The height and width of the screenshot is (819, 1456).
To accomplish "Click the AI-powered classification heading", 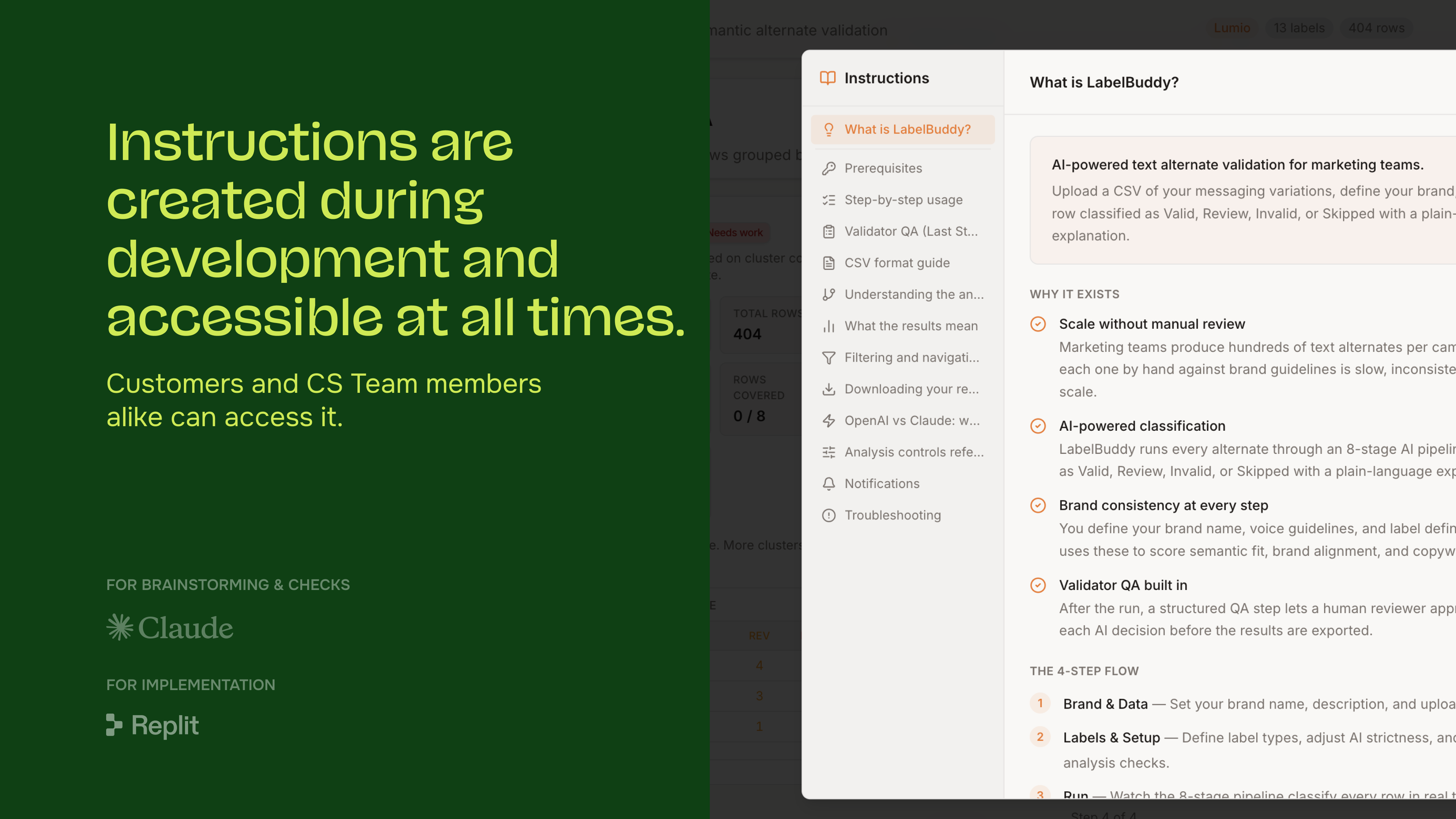I will pyautogui.click(x=1142, y=425).
